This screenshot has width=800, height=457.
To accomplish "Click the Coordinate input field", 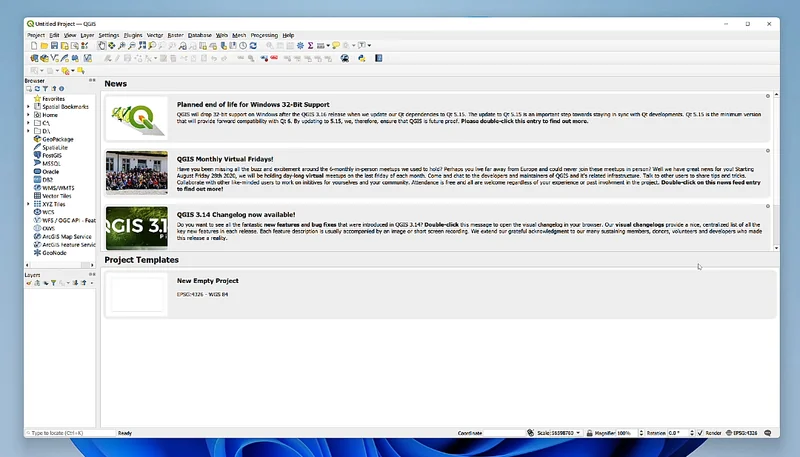I will coord(504,433).
